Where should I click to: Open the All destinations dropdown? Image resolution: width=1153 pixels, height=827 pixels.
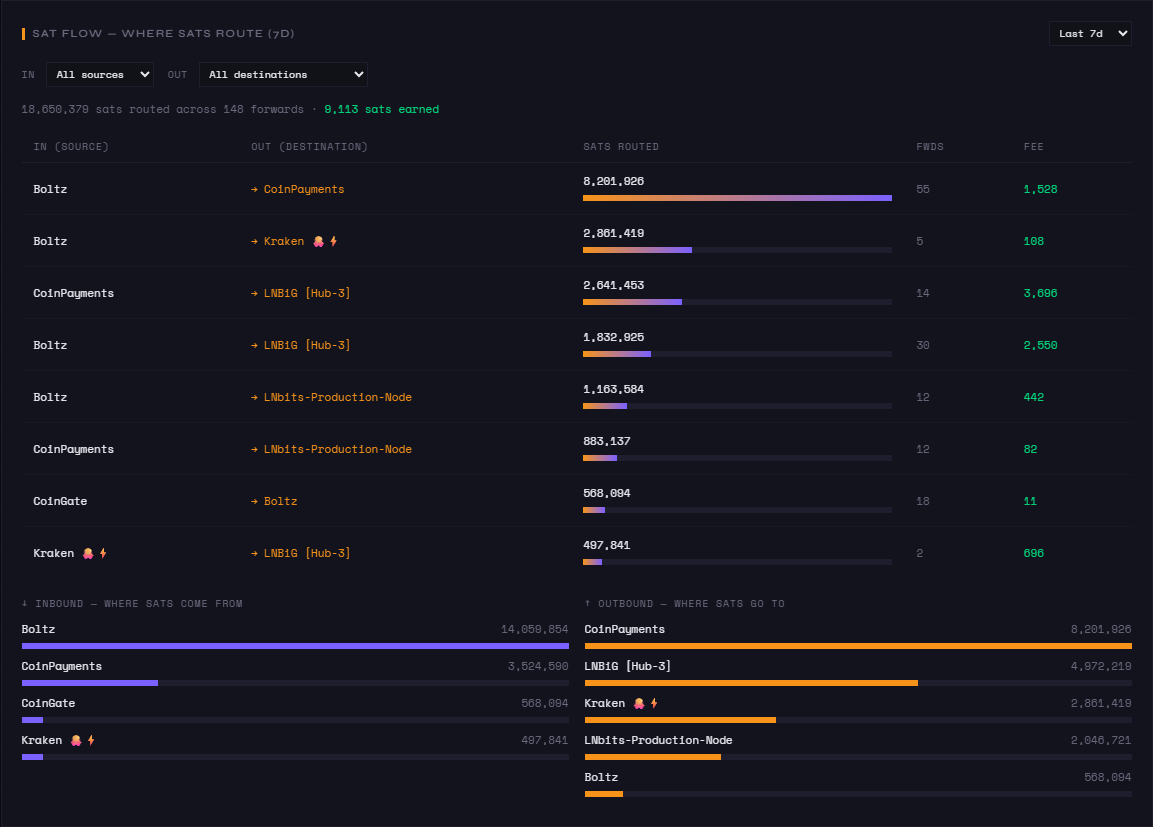click(283, 74)
